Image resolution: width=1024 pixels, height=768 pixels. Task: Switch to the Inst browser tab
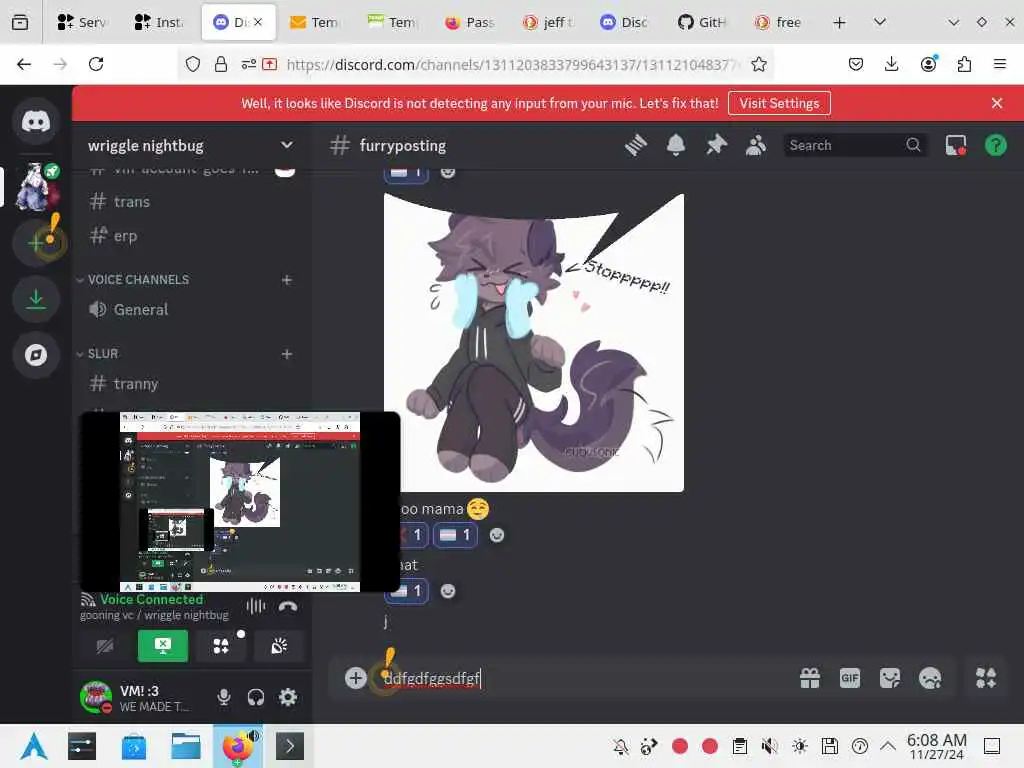[159, 22]
